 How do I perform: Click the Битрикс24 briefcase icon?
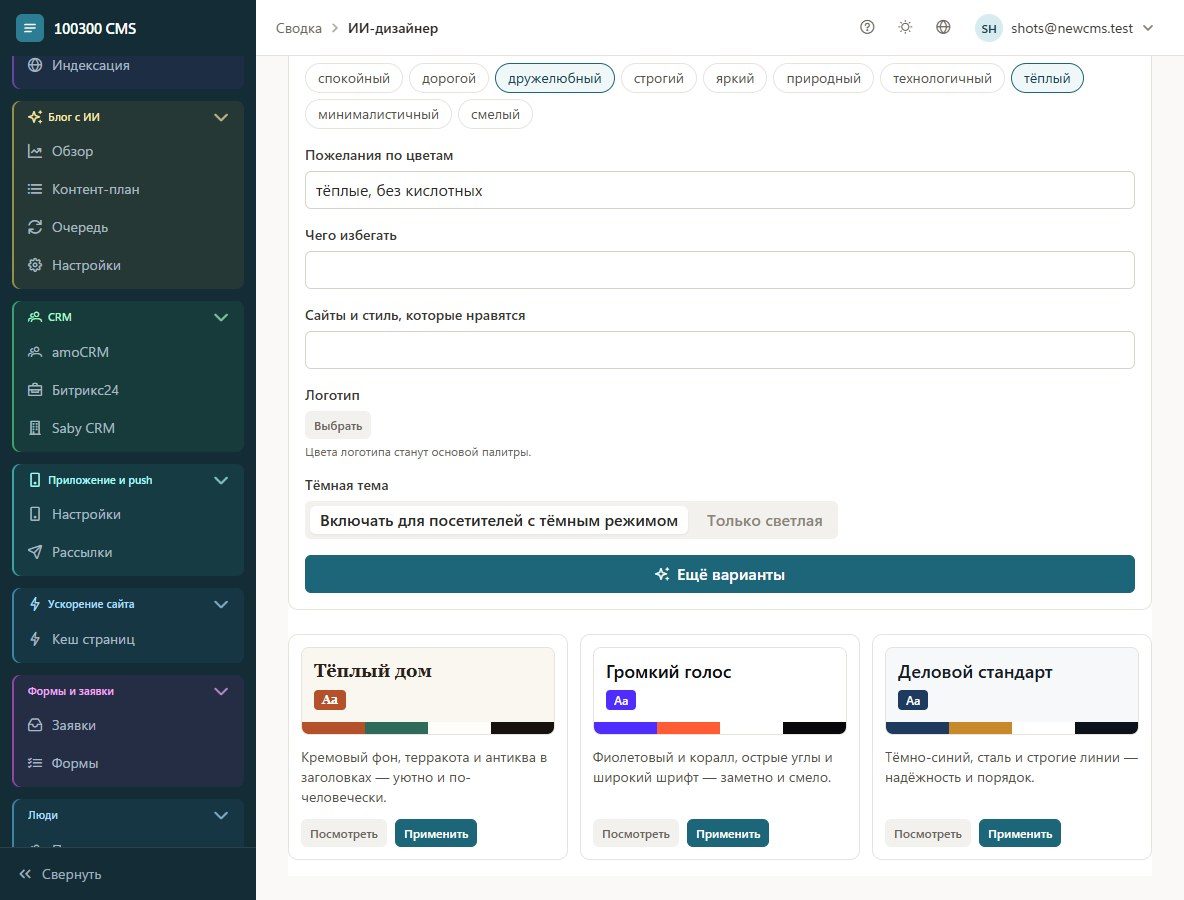pos(35,390)
